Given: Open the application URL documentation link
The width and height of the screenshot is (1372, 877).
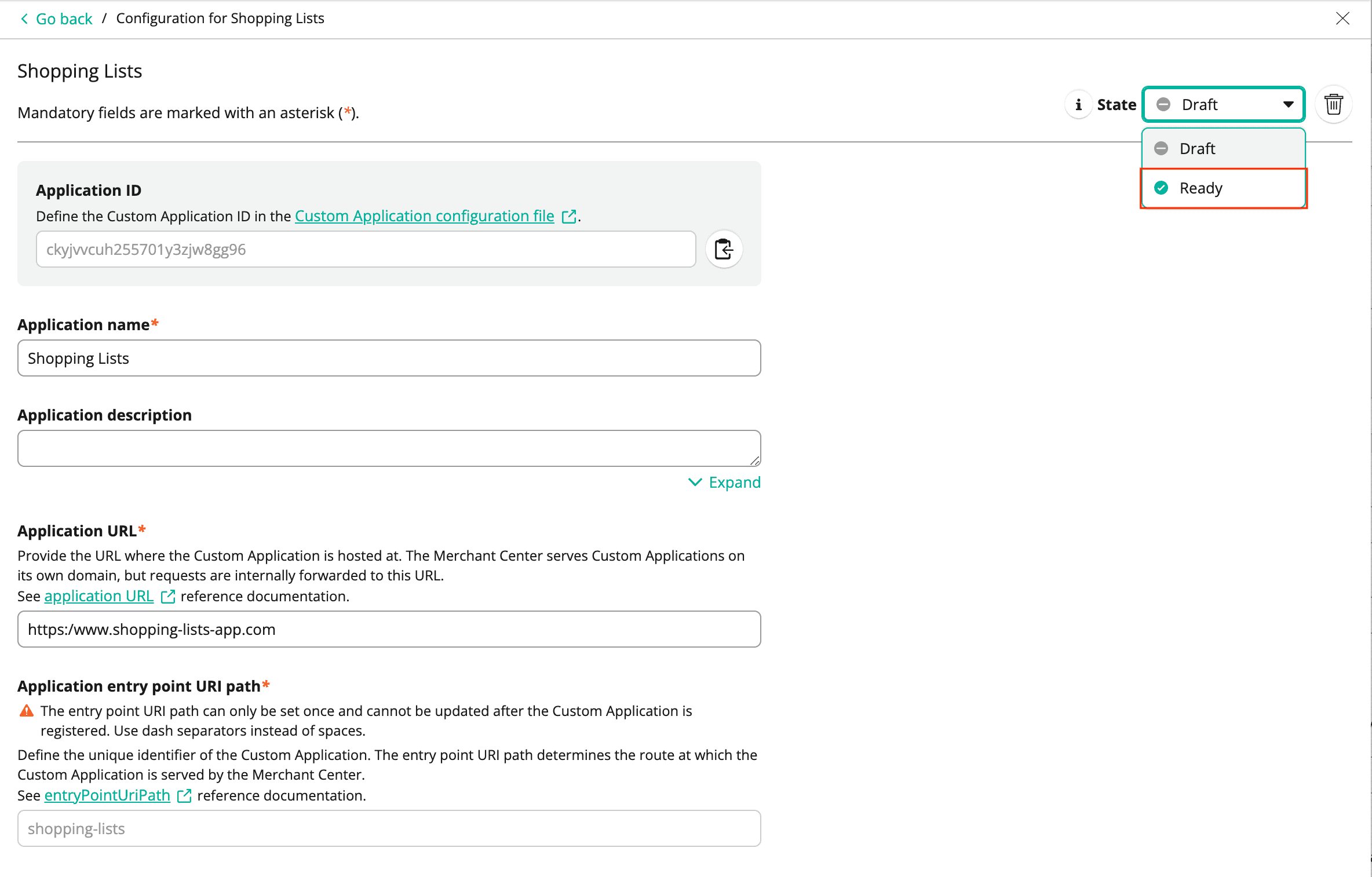Looking at the screenshot, I should click(98, 596).
